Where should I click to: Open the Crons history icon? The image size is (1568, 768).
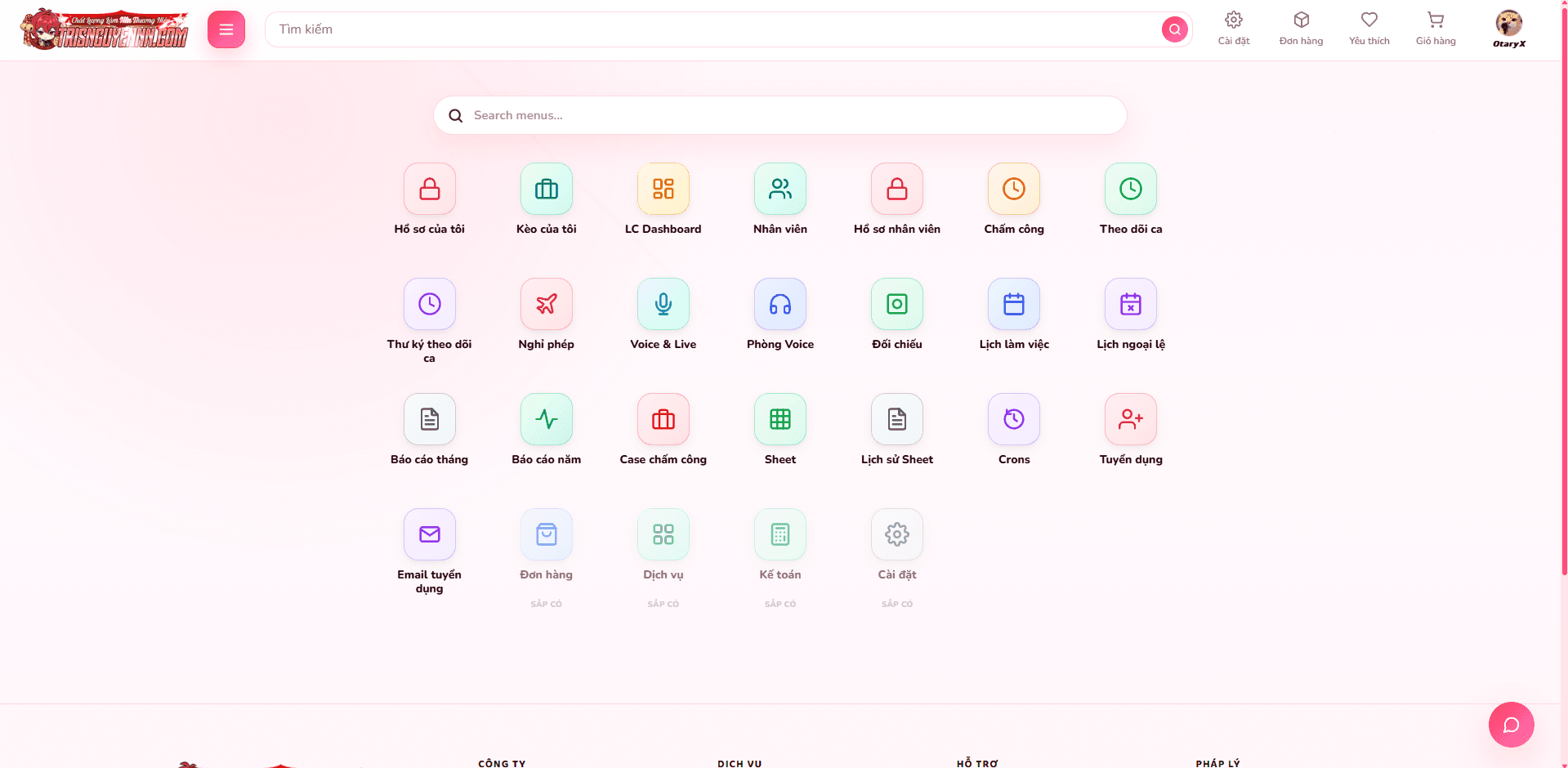pyautogui.click(x=1014, y=419)
